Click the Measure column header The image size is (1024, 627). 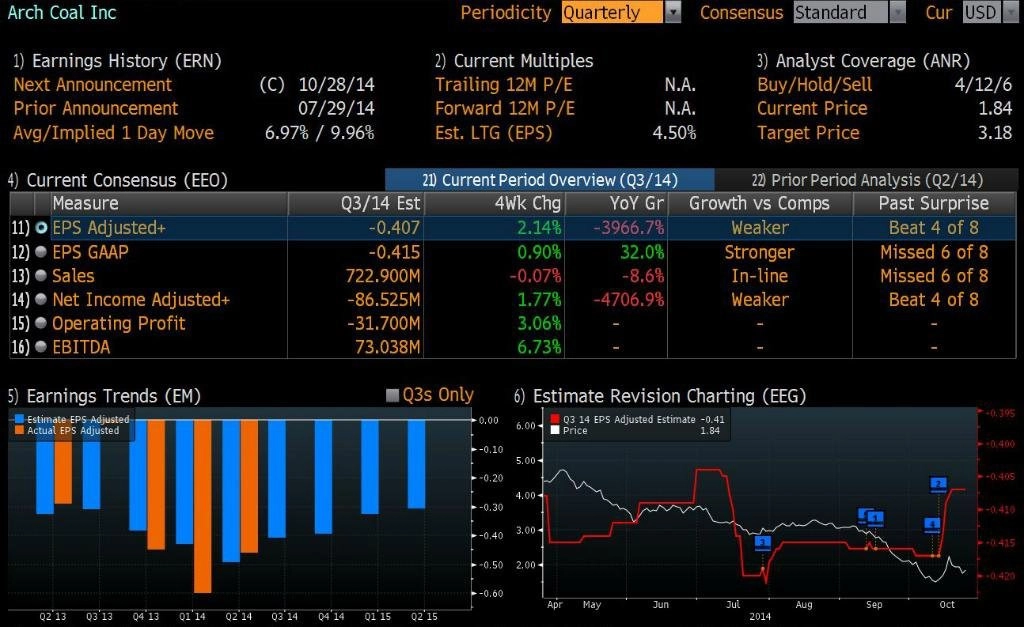(169, 204)
